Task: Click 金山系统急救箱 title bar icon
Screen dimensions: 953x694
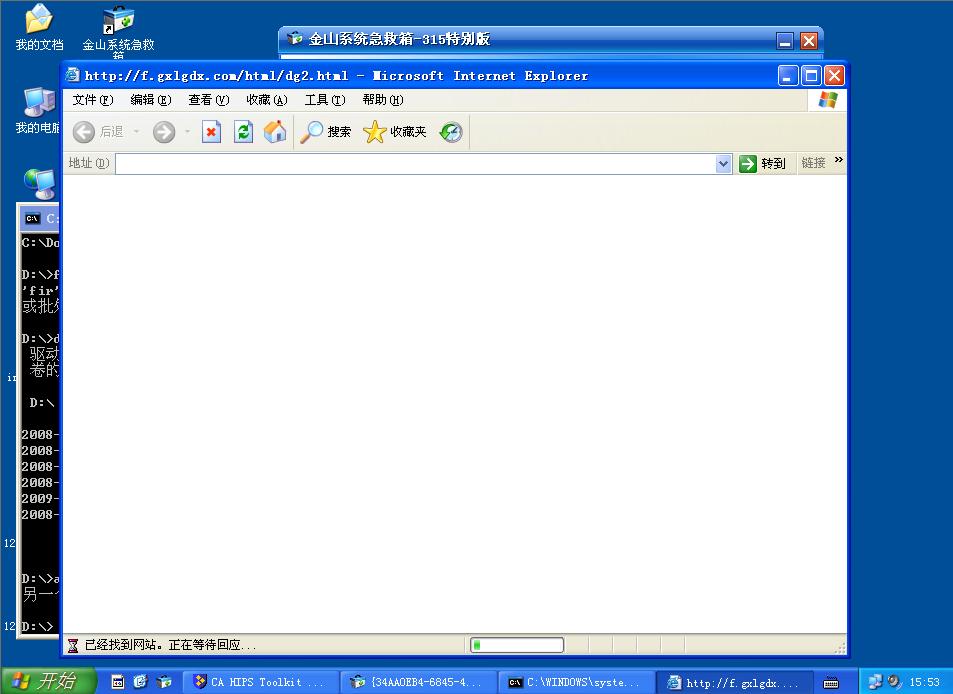Action: coord(295,38)
